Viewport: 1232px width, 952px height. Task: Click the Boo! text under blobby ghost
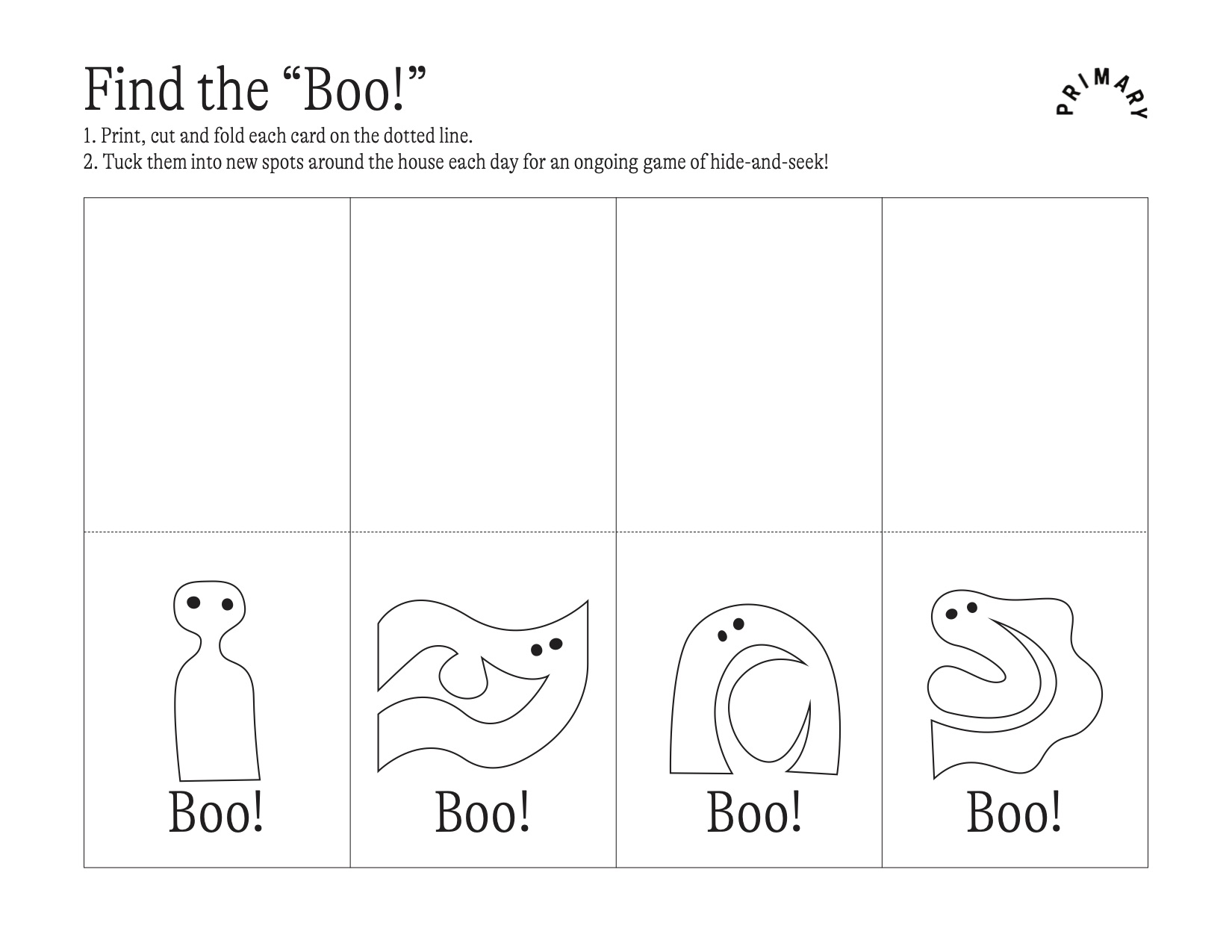coord(1015,812)
